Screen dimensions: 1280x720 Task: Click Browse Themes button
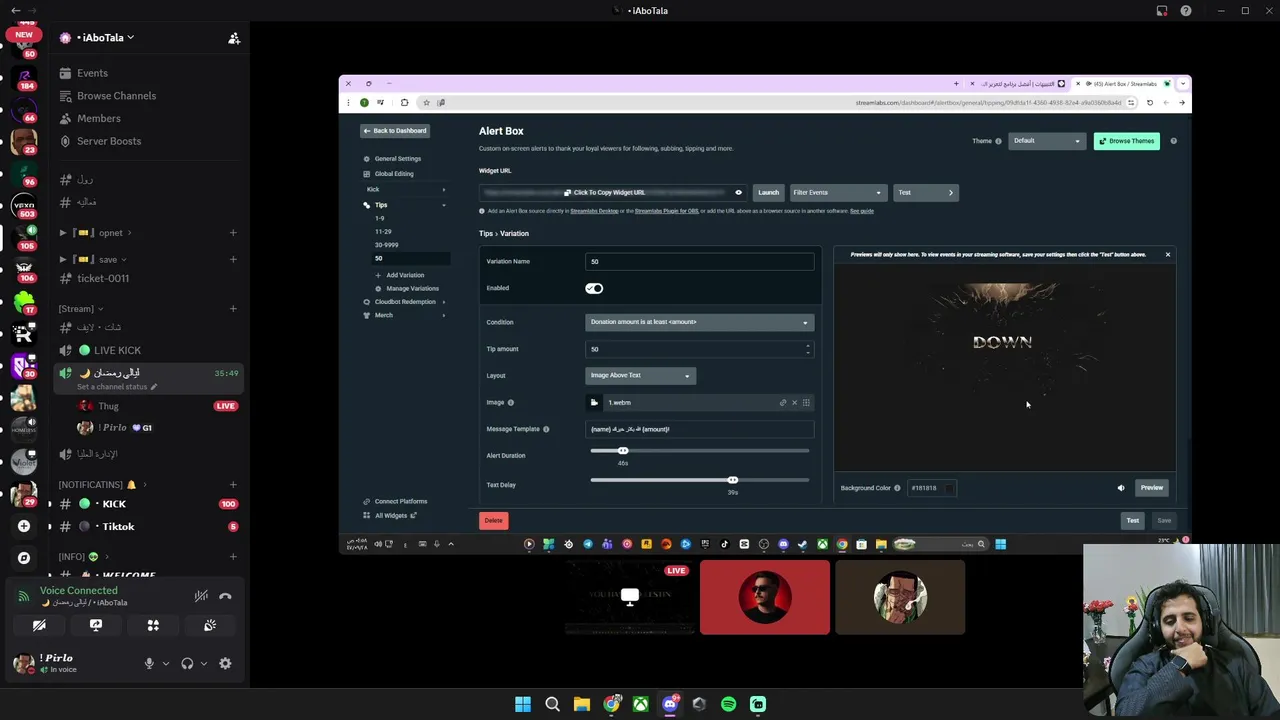pos(1126,141)
